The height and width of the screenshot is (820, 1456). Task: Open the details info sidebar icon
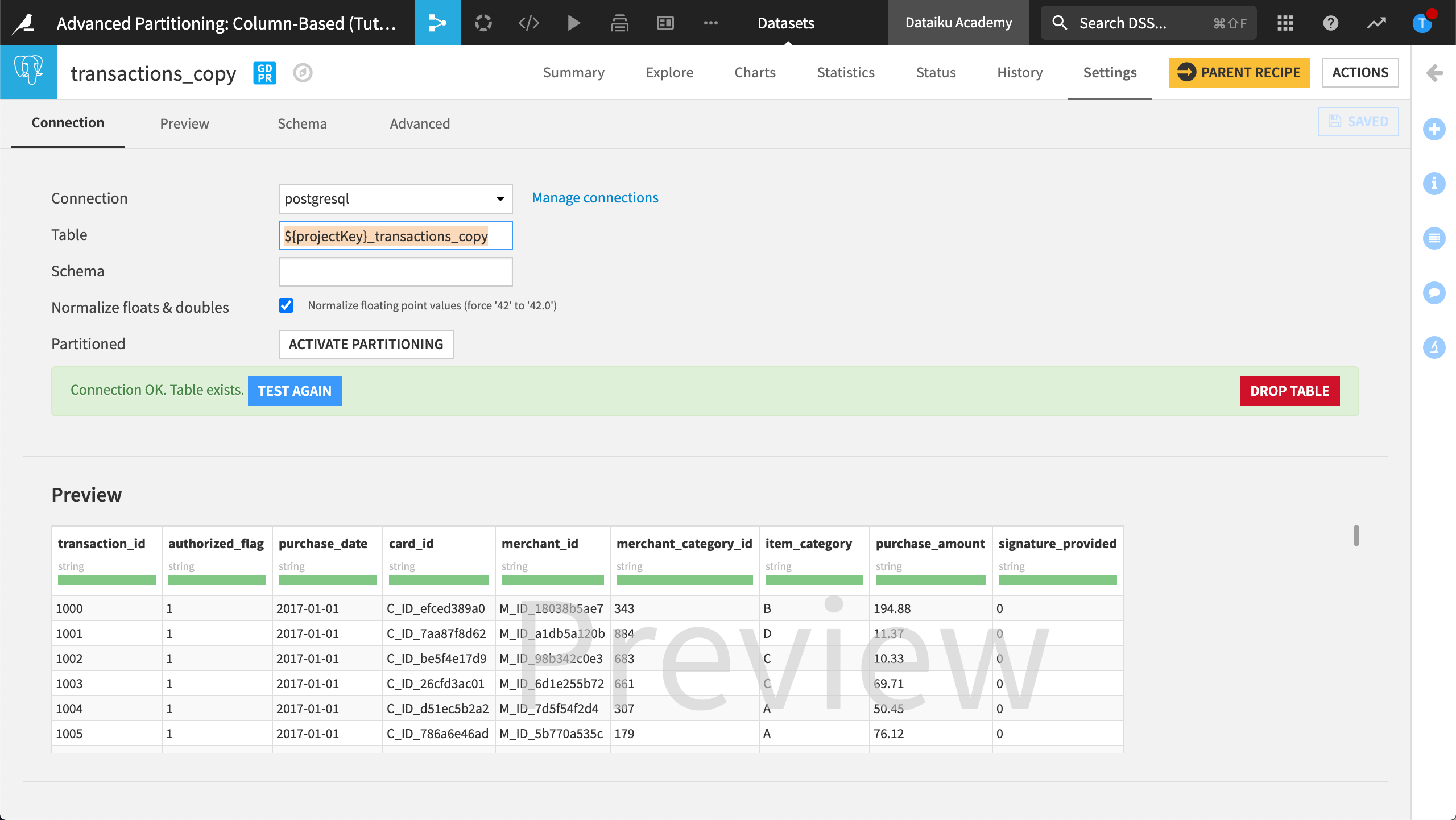(x=1434, y=184)
